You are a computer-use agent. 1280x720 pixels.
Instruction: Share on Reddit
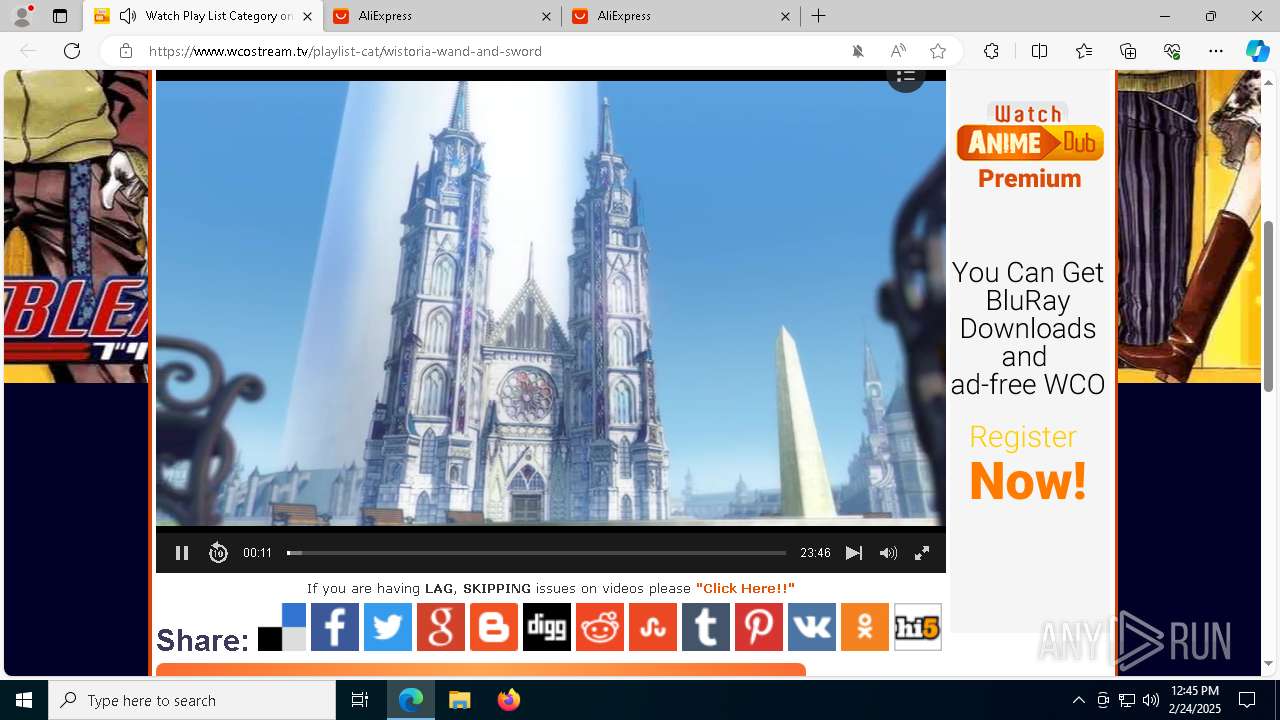point(600,627)
